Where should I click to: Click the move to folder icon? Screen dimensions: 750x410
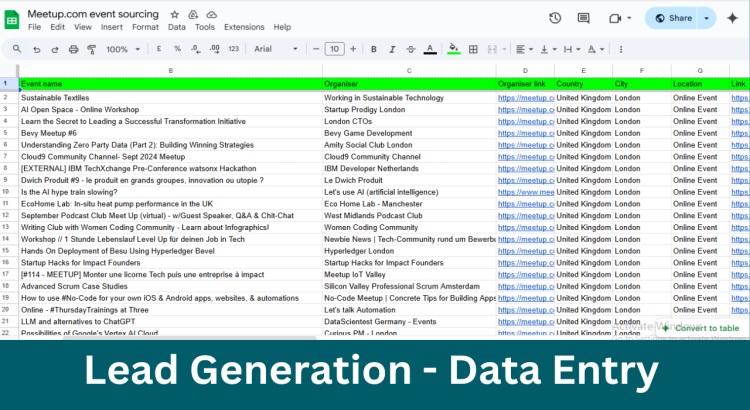193,14
